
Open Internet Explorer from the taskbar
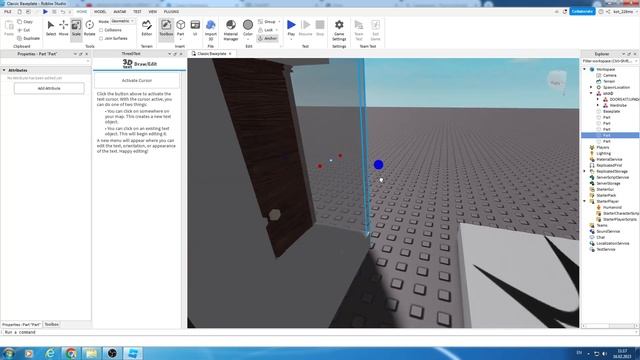pos(50,353)
